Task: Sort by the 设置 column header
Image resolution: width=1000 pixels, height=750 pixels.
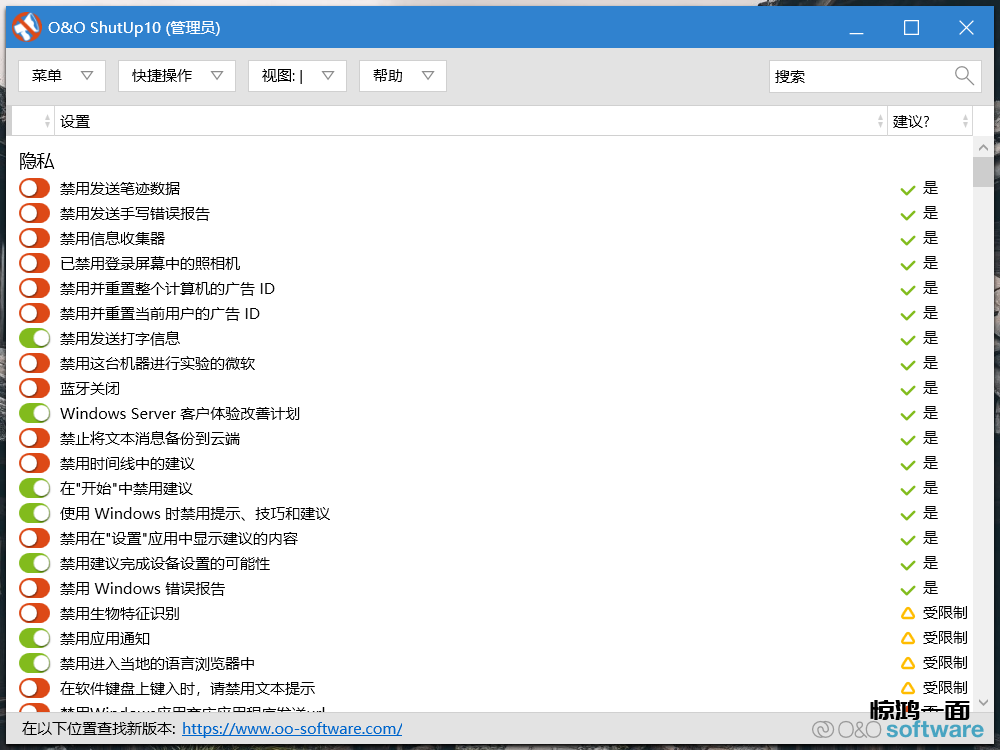Action: [x=75, y=121]
